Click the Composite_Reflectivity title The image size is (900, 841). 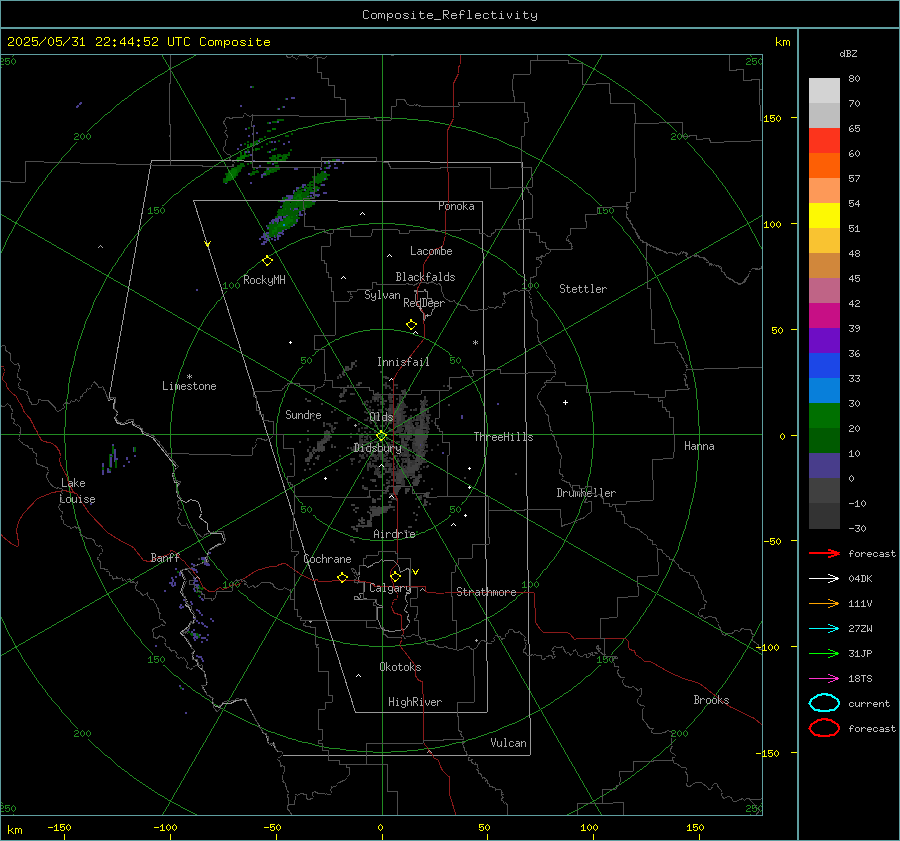point(449,15)
